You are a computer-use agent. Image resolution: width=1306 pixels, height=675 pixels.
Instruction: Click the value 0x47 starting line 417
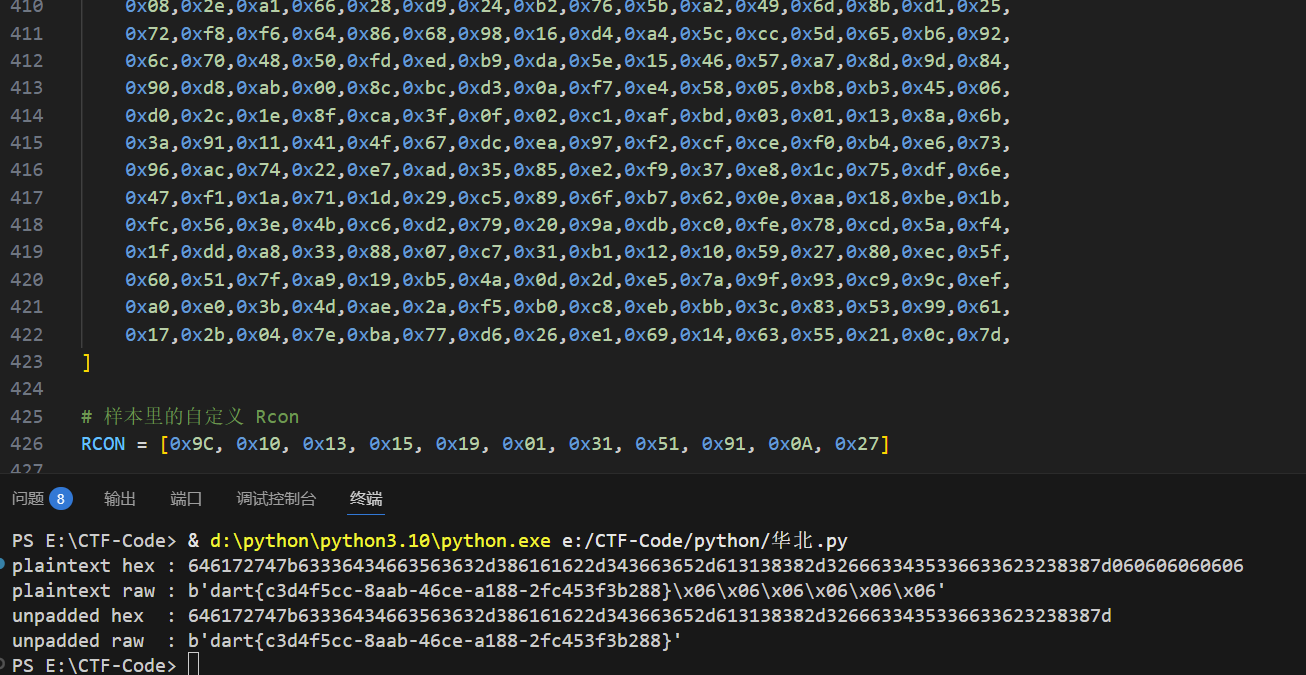click(147, 198)
